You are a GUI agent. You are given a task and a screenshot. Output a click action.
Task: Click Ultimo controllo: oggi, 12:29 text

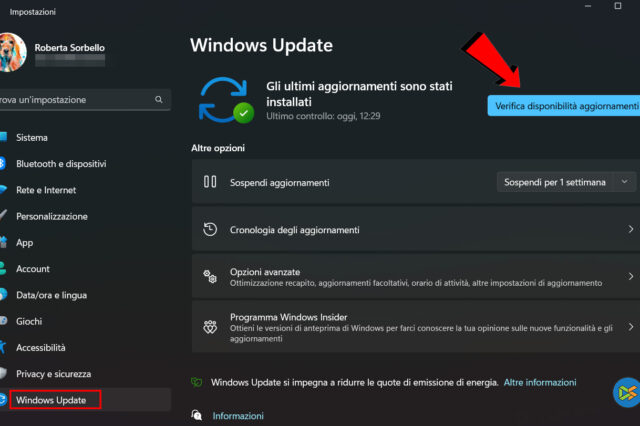pyautogui.click(x=323, y=116)
